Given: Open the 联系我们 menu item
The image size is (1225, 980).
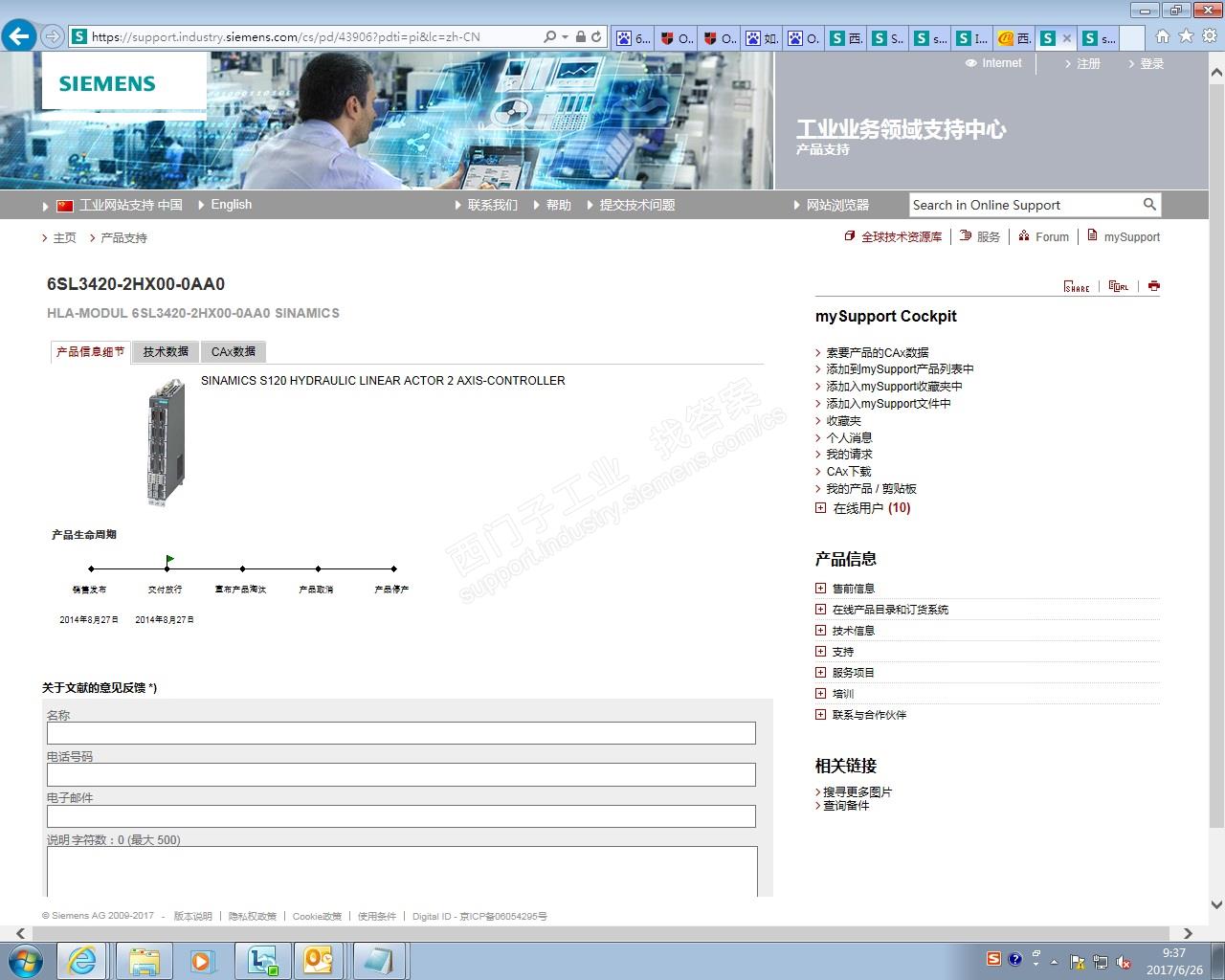Looking at the screenshot, I should point(492,206).
